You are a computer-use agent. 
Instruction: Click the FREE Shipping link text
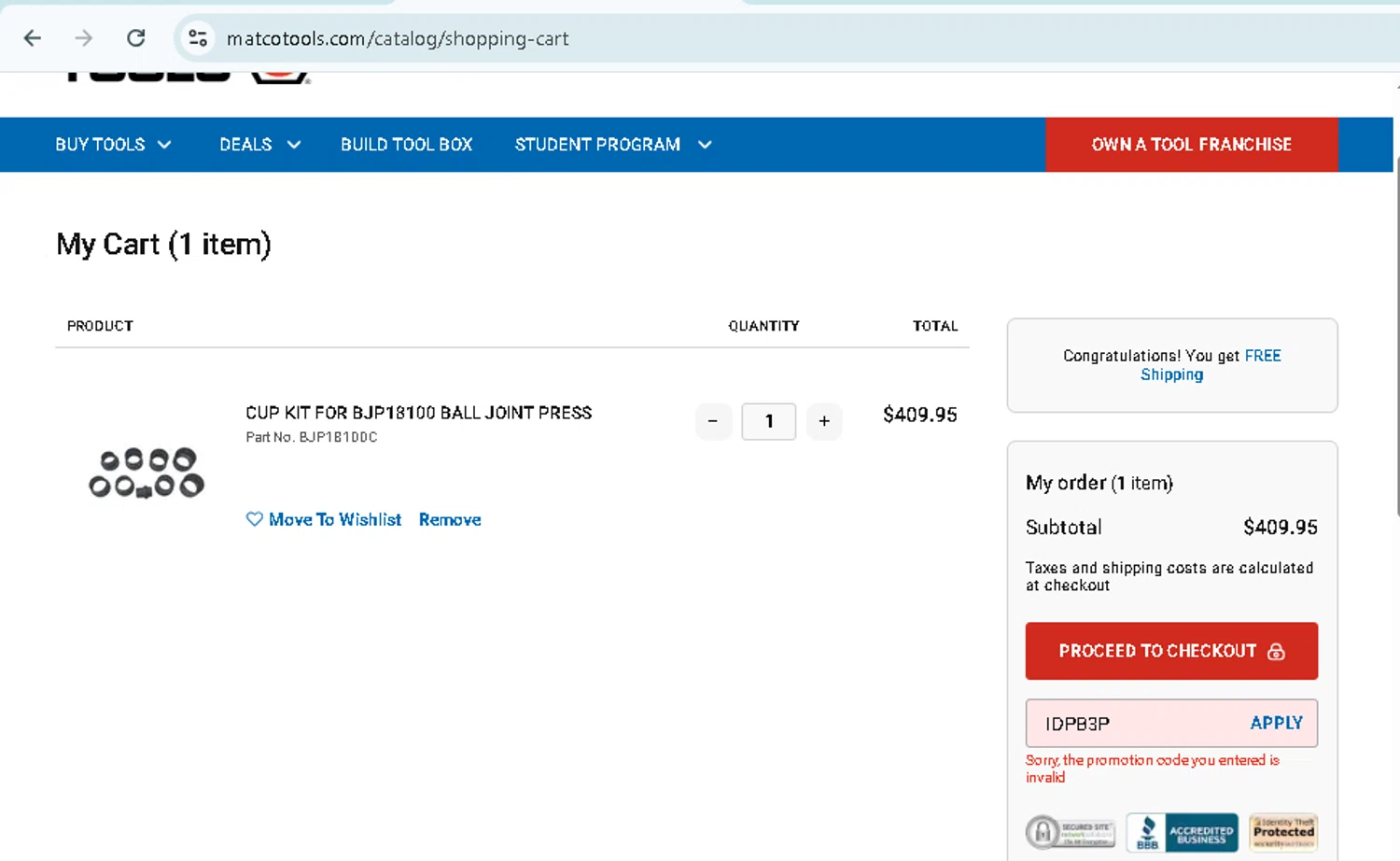pyautogui.click(x=1211, y=365)
